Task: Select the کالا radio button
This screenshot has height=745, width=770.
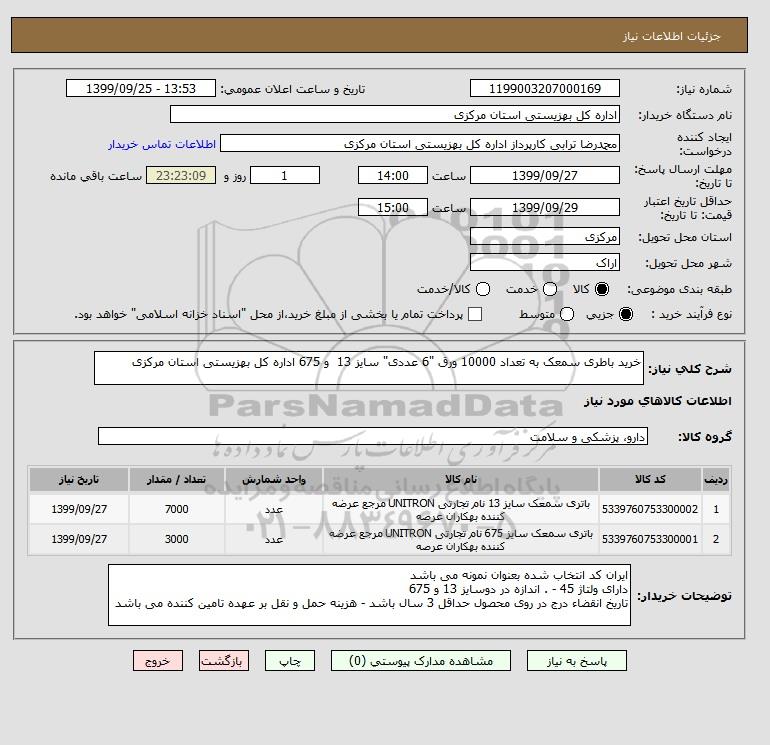Action: (602, 289)
